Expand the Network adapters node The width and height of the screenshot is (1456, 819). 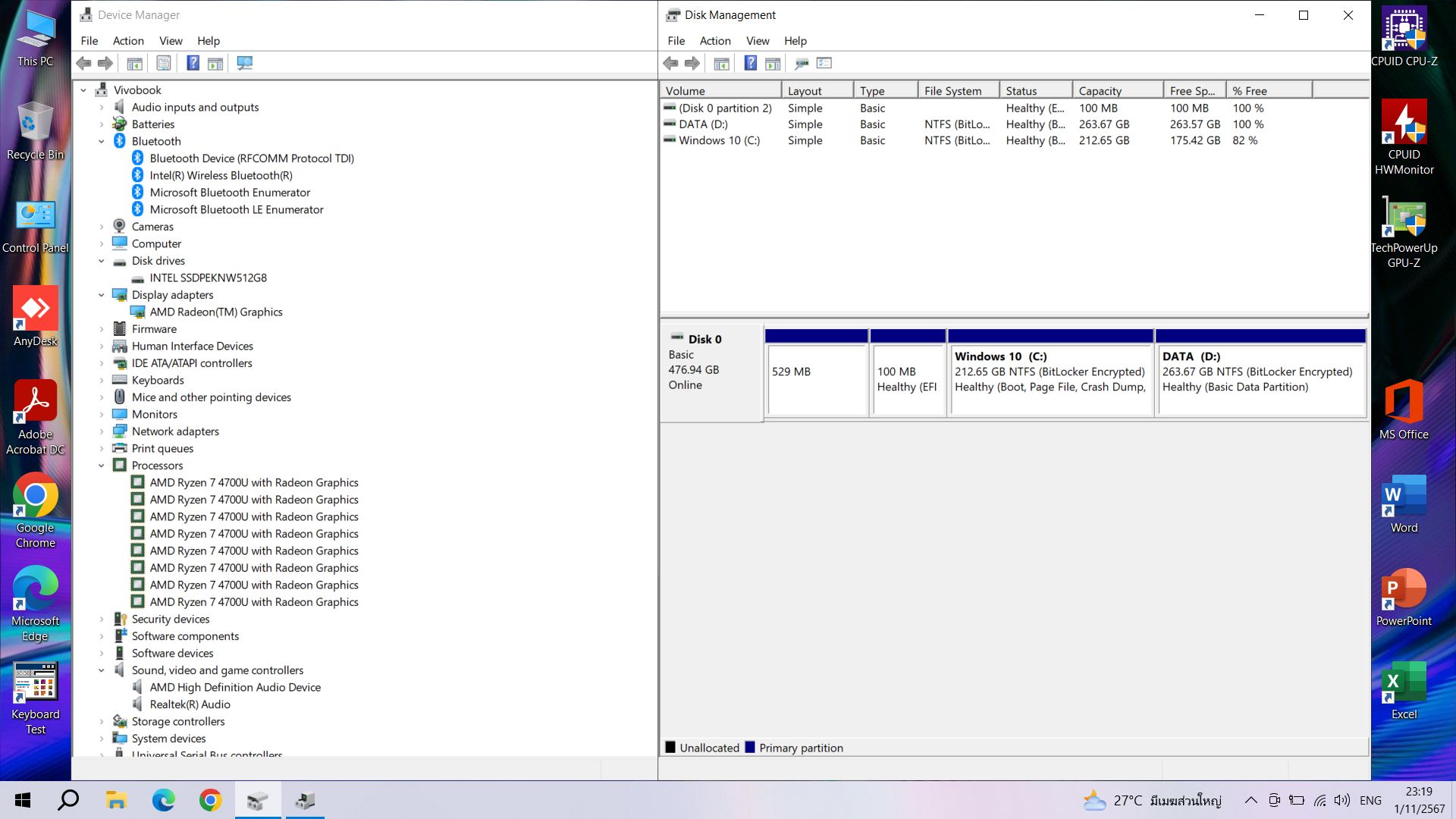coord(102,431)
